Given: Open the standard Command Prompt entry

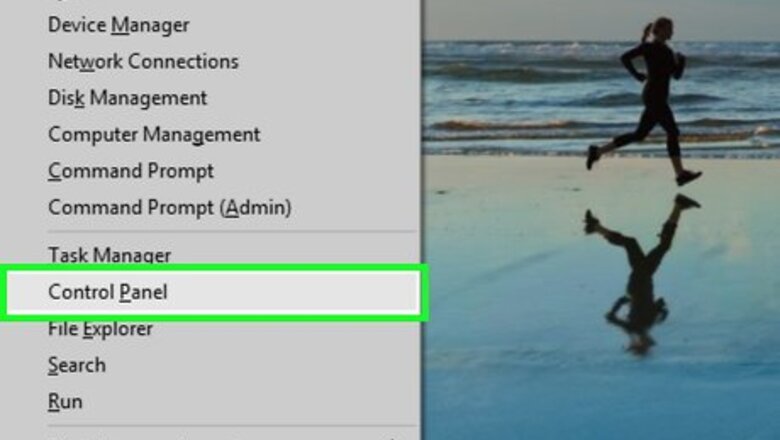Looking at the screenshot, I should tap(131, 171).
